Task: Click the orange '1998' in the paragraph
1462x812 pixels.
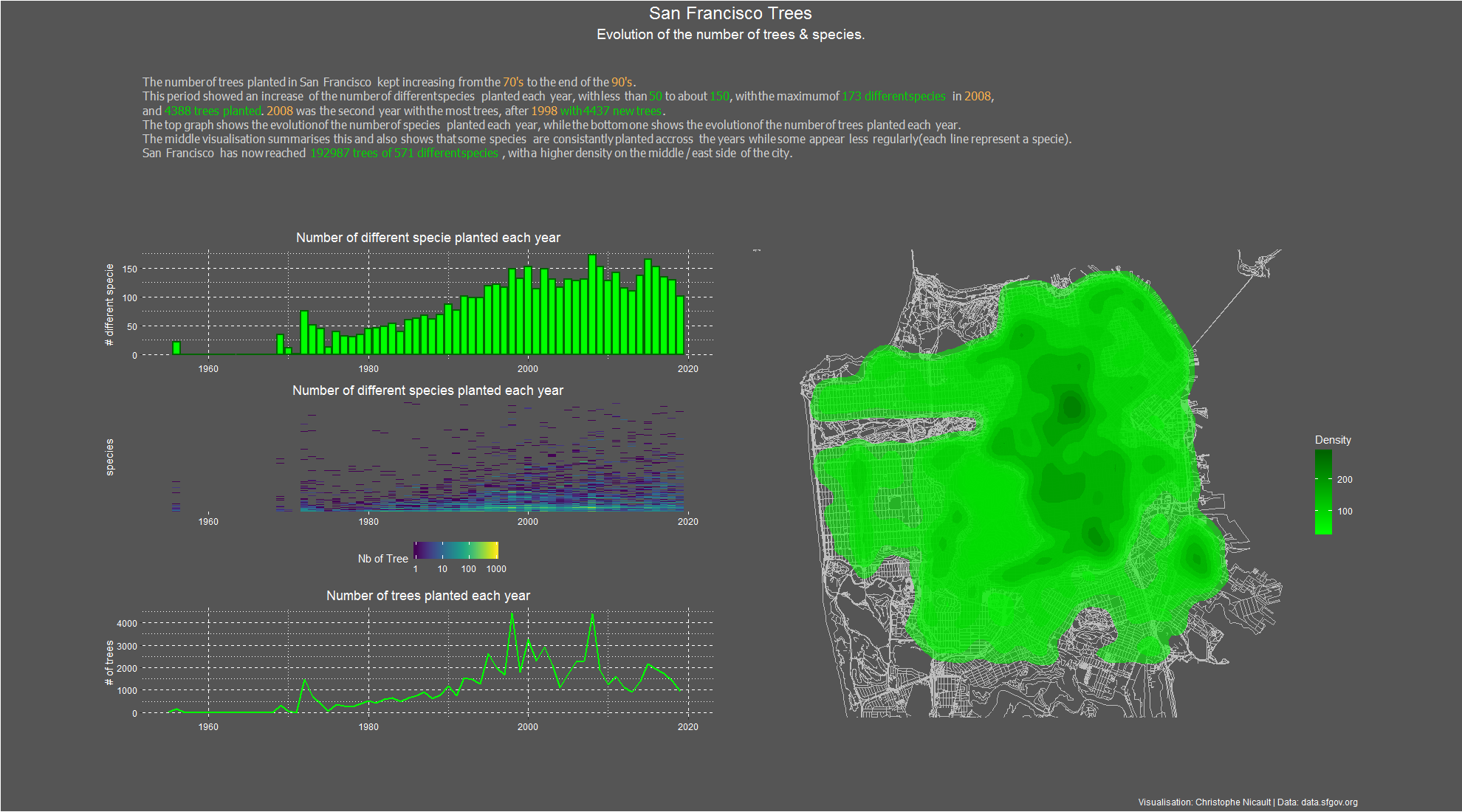Action: tap(544, 111)
